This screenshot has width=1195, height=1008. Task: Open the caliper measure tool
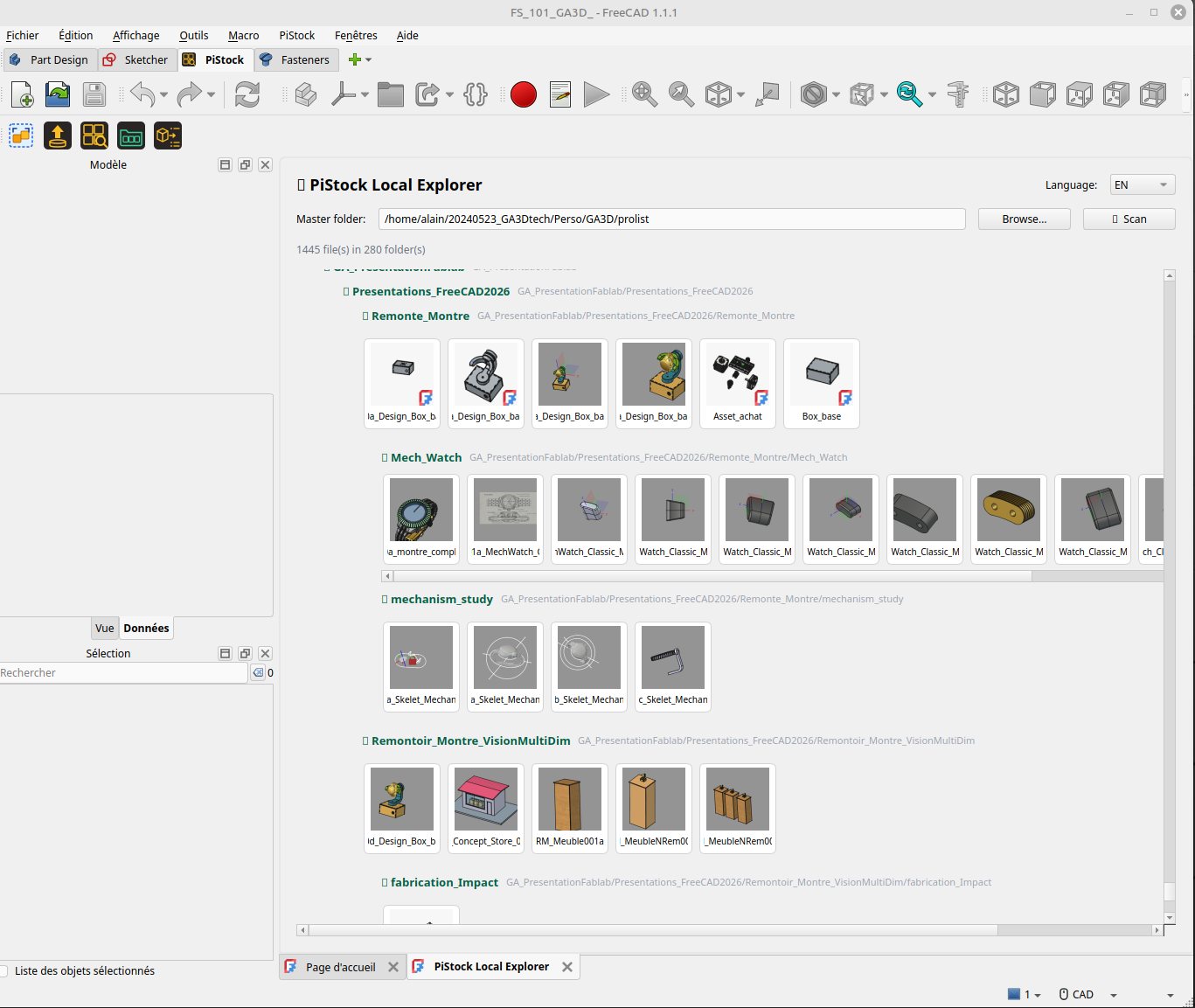tap(958, 94)
